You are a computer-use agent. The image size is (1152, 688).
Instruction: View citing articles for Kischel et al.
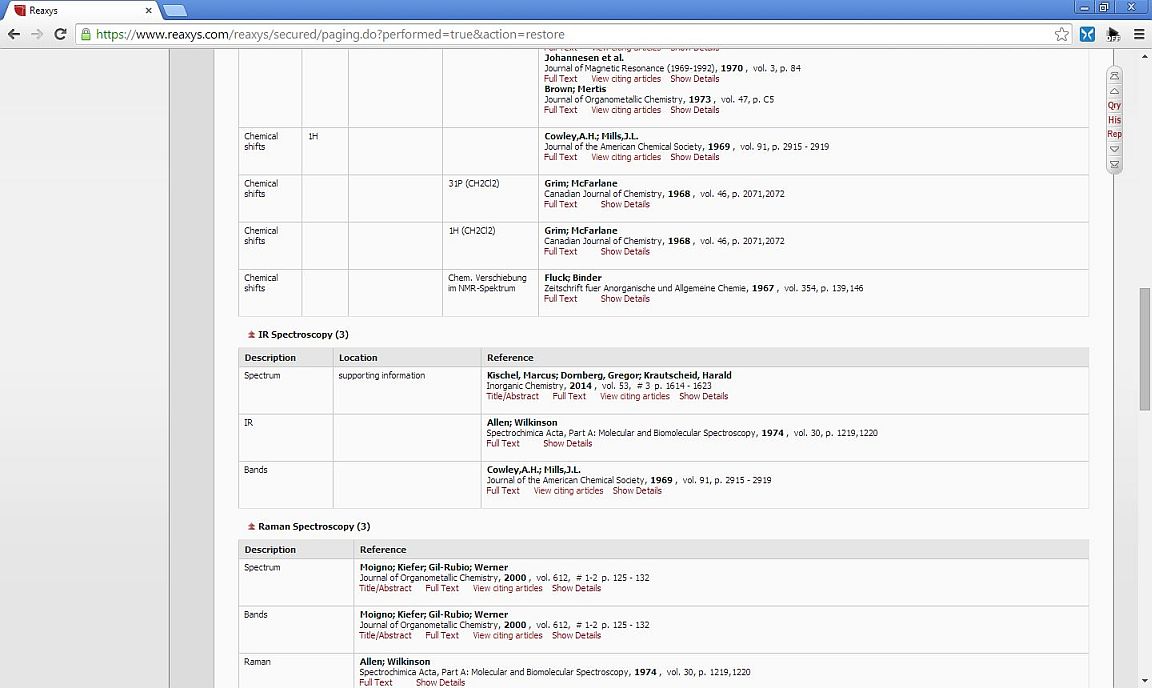tap(635, 396)
